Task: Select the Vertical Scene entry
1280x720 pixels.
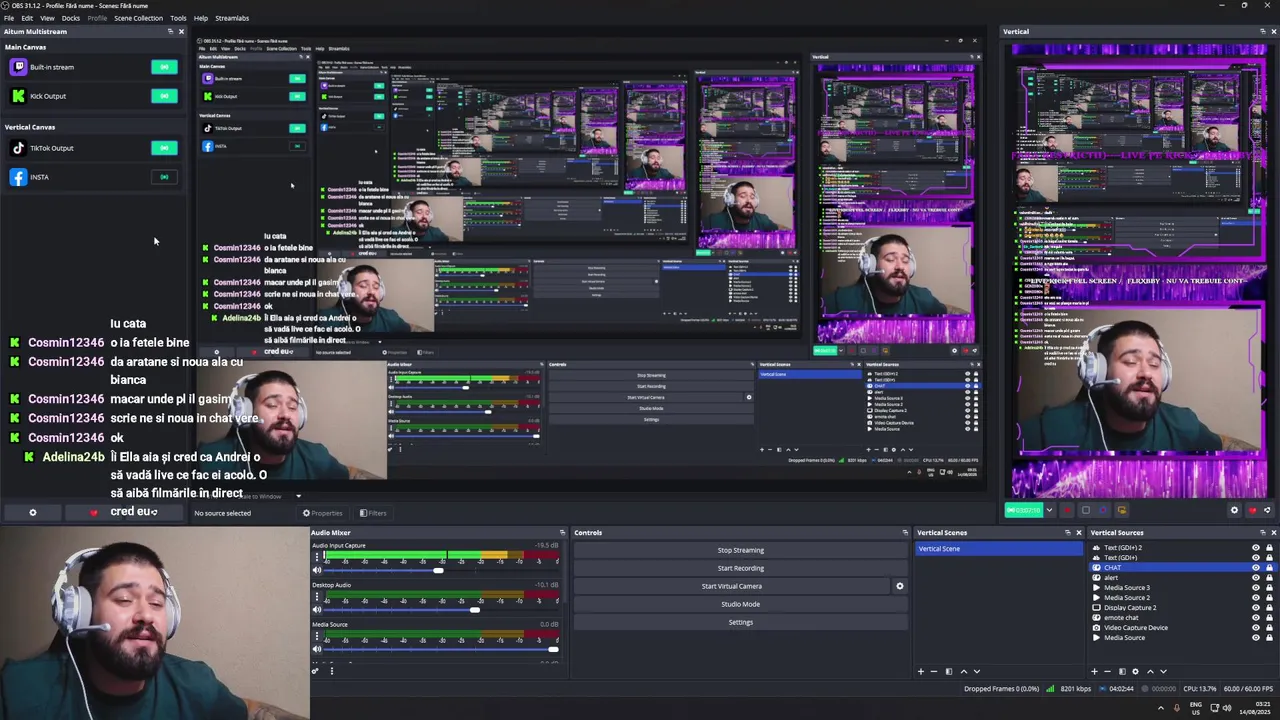Action: [998, 549]
